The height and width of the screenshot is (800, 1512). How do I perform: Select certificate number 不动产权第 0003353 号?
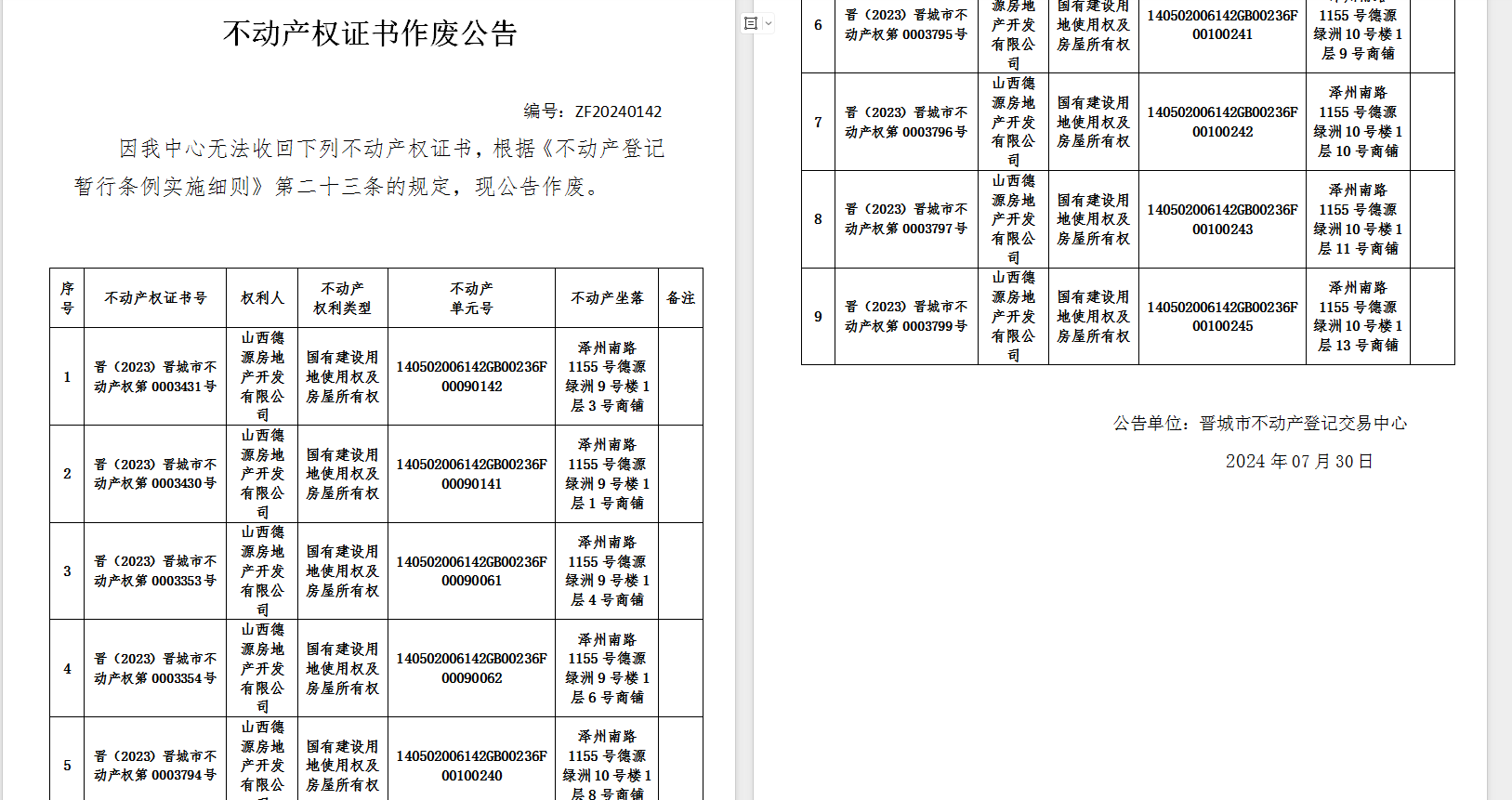[155, 581]
